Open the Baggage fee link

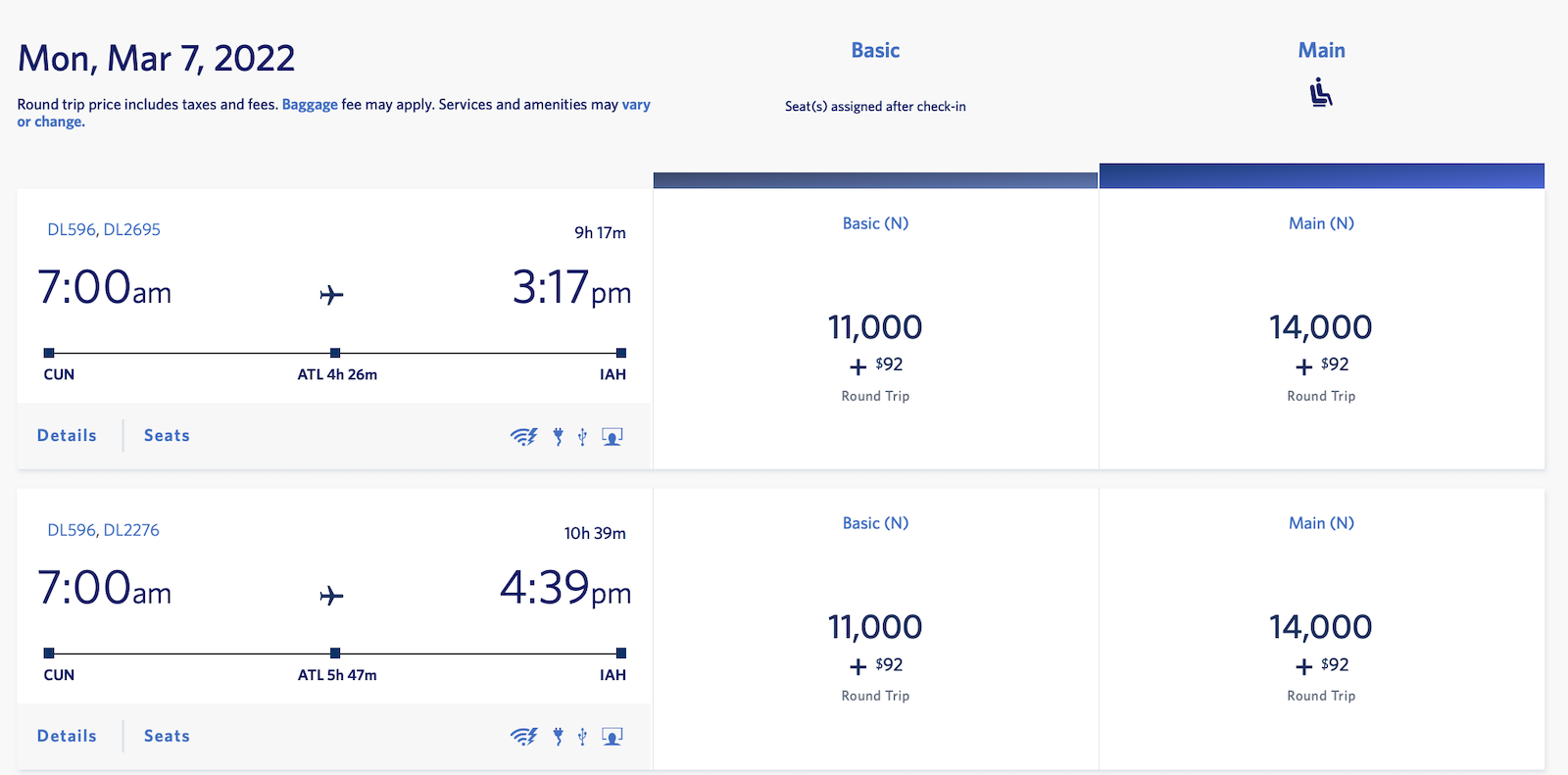tap(310, 105)
